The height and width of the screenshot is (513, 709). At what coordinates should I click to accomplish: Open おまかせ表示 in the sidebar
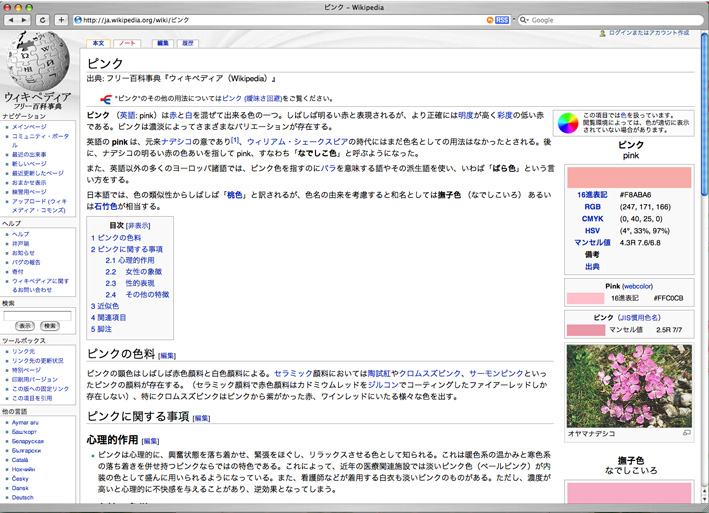(29, 183)
